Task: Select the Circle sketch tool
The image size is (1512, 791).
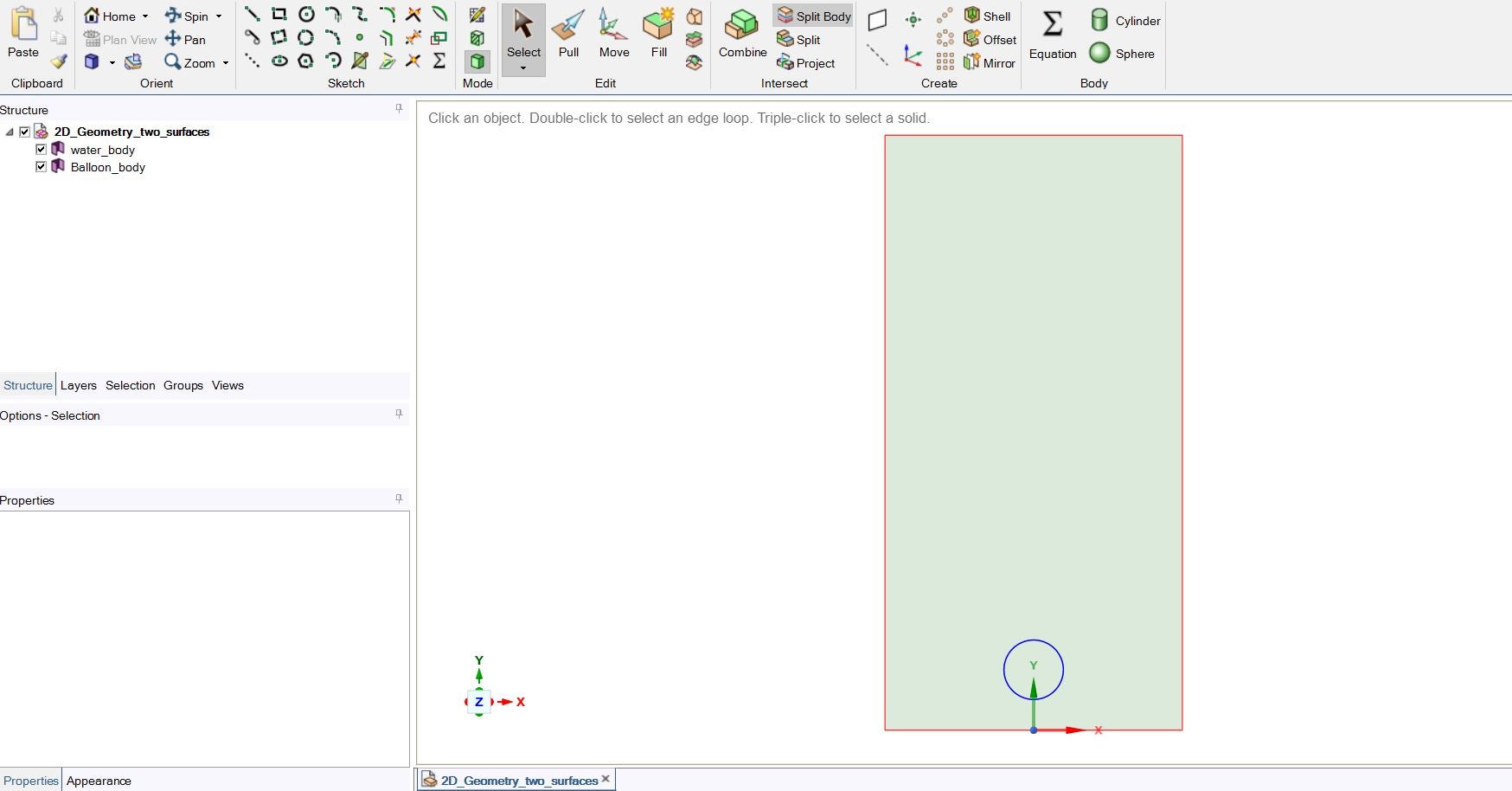Action: click(x=306, y=14)
